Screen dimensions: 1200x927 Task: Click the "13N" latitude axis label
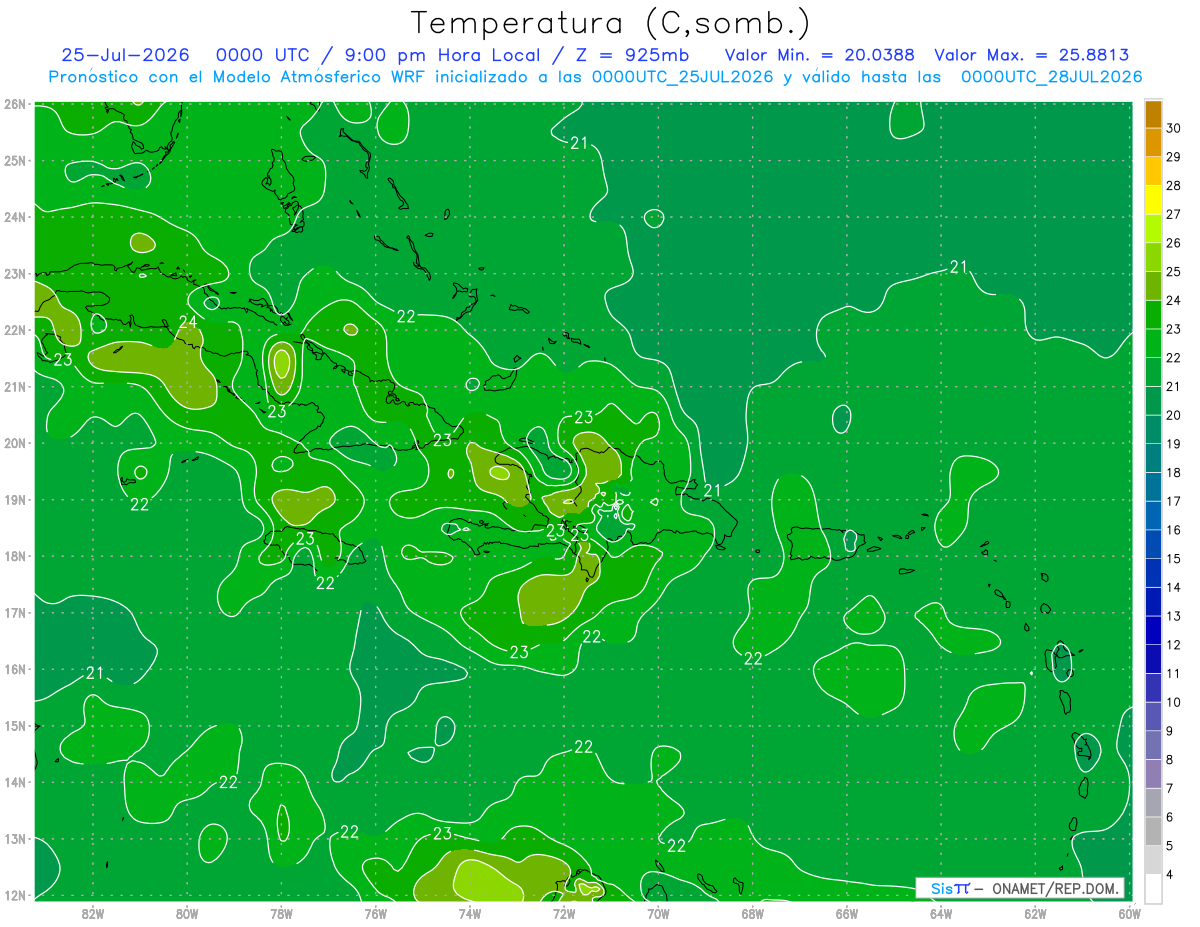pyautogui.click(x=15, y=839)
